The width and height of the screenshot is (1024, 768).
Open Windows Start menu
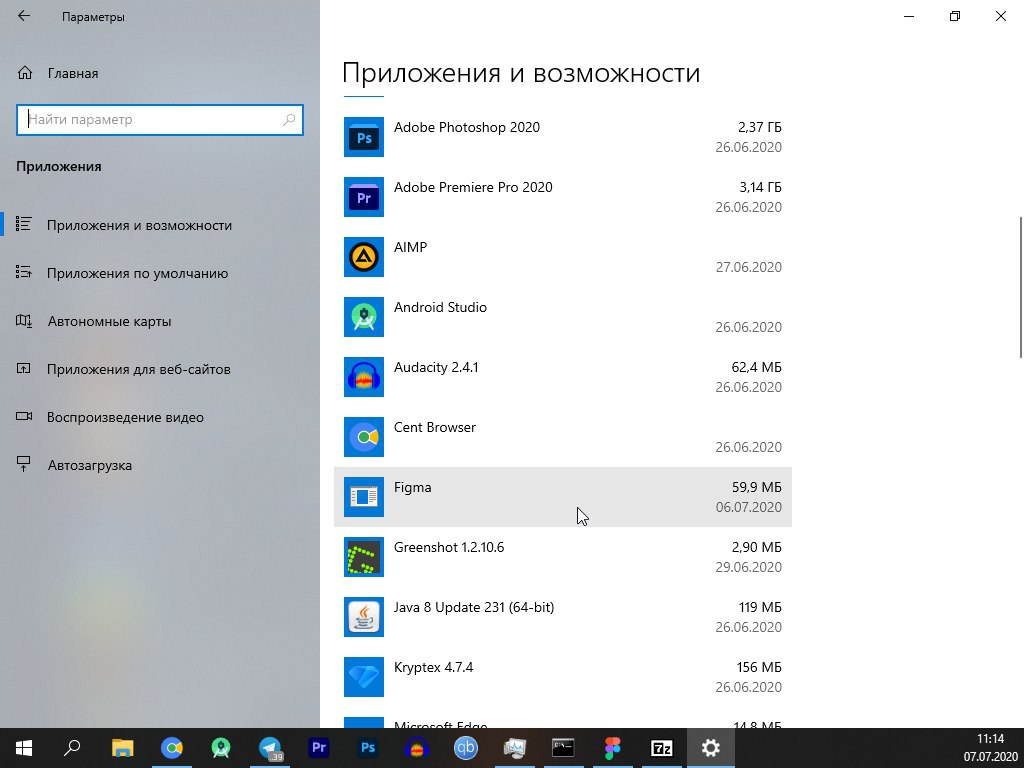(x=24, y=748)
